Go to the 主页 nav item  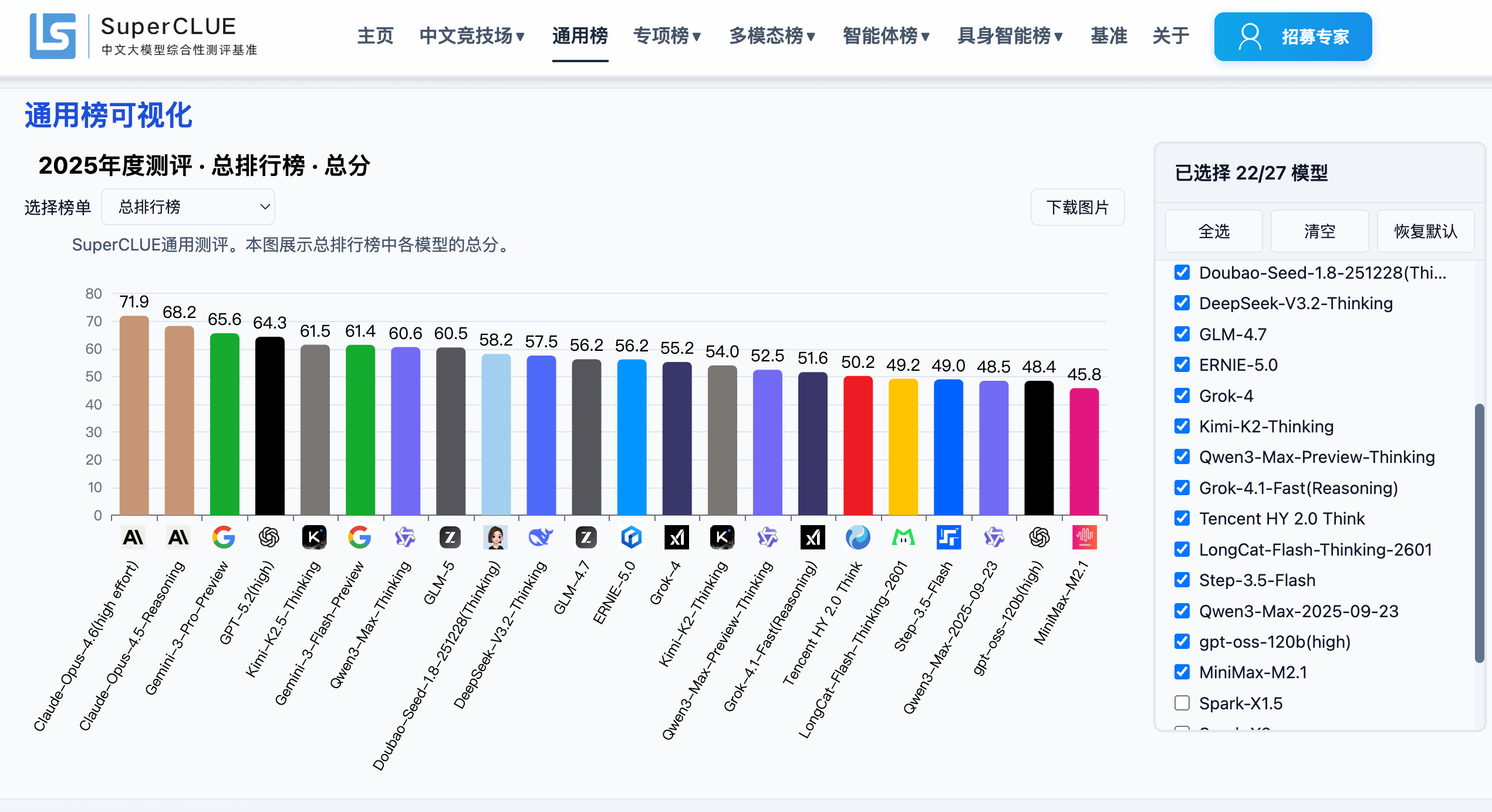[x=375, y=36]
